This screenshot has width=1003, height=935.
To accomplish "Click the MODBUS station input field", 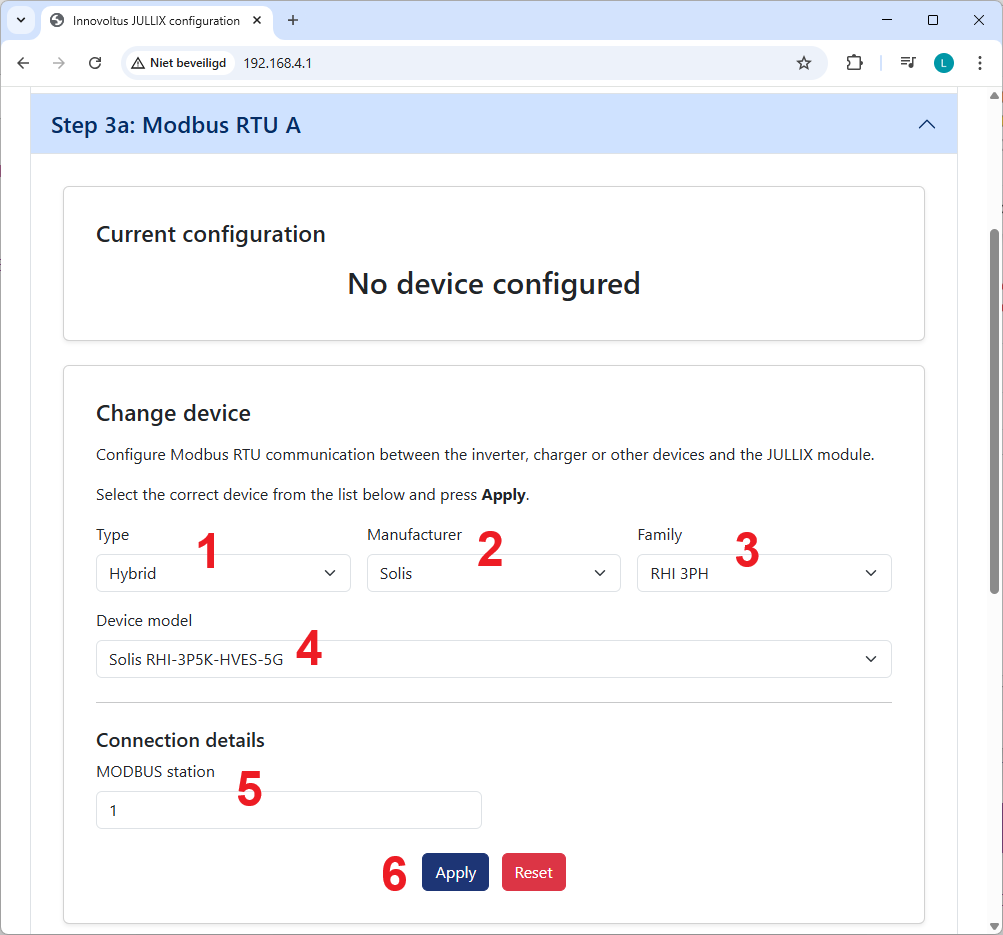I will click(288, 810).
